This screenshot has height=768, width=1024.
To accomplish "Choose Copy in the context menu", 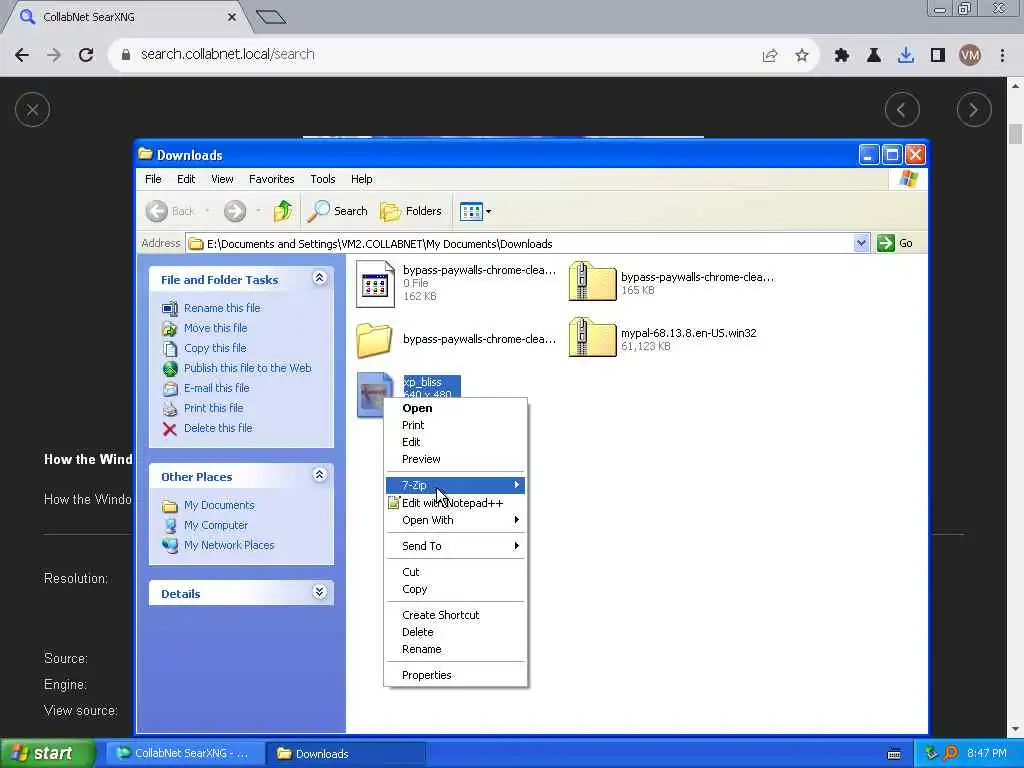I will point(455,589).
